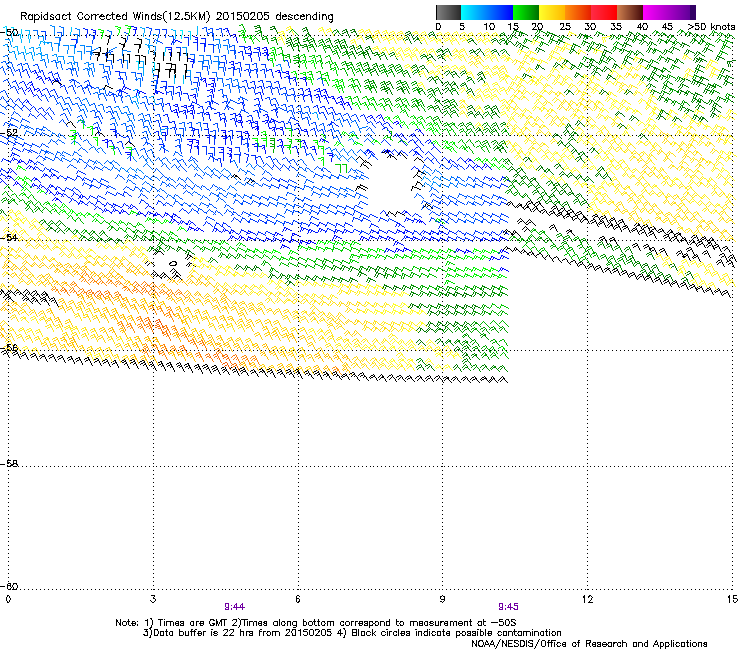Viewport: 740px width, 650px height.
Task: Click the '>50 knots' legend label
Action: pyautogui.click(x=711, y=27)
